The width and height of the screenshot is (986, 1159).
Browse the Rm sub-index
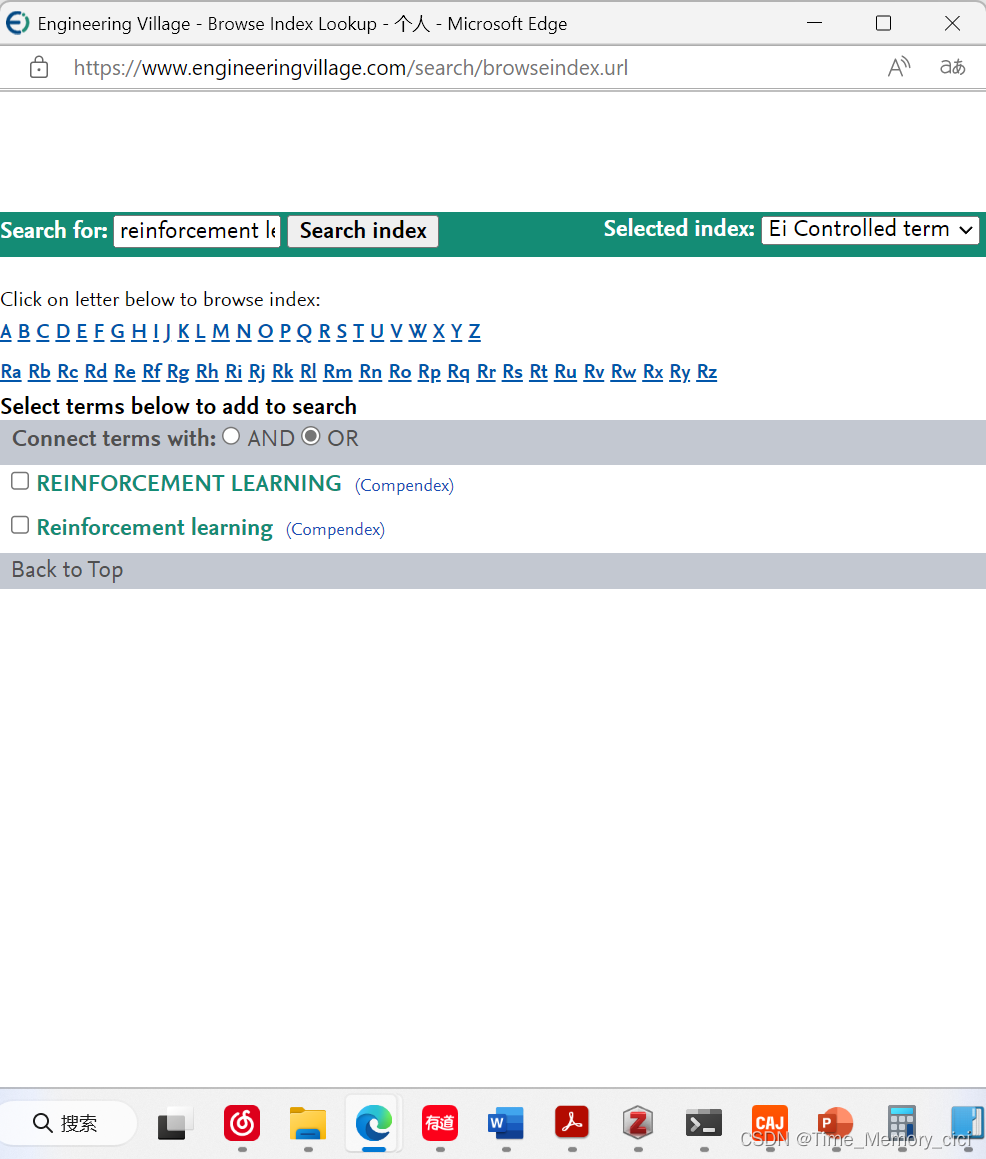338,372
